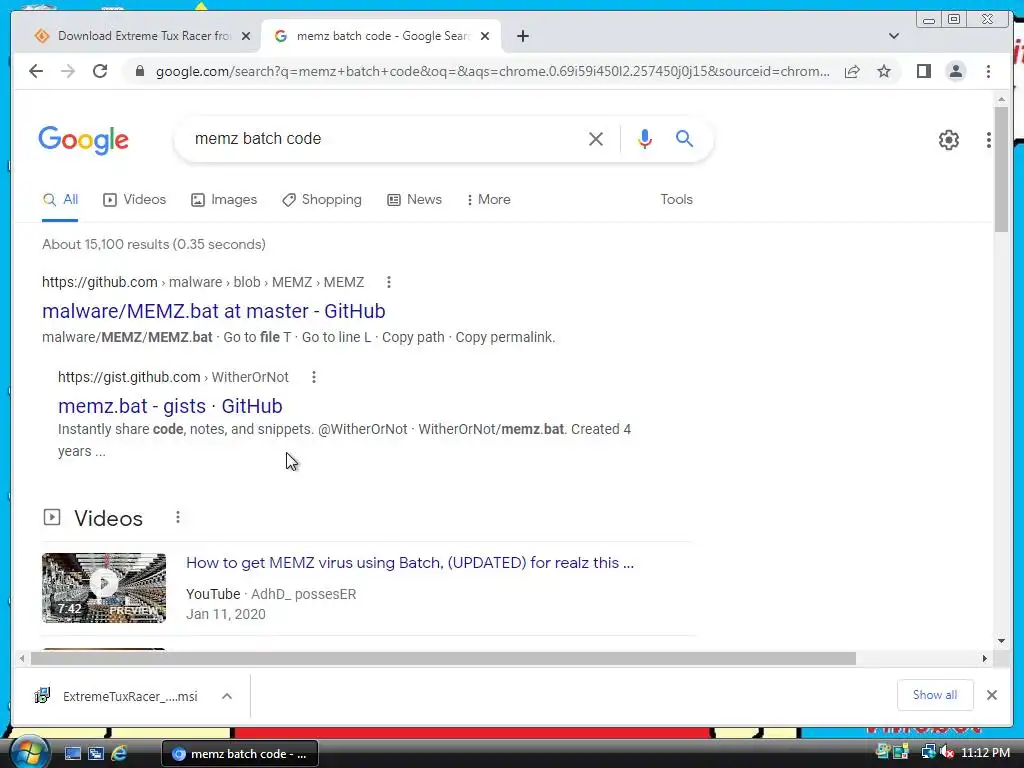Click the taskbar clock showing 11:12 PM
The image size is (1024, 768).
tap(985, 752)
